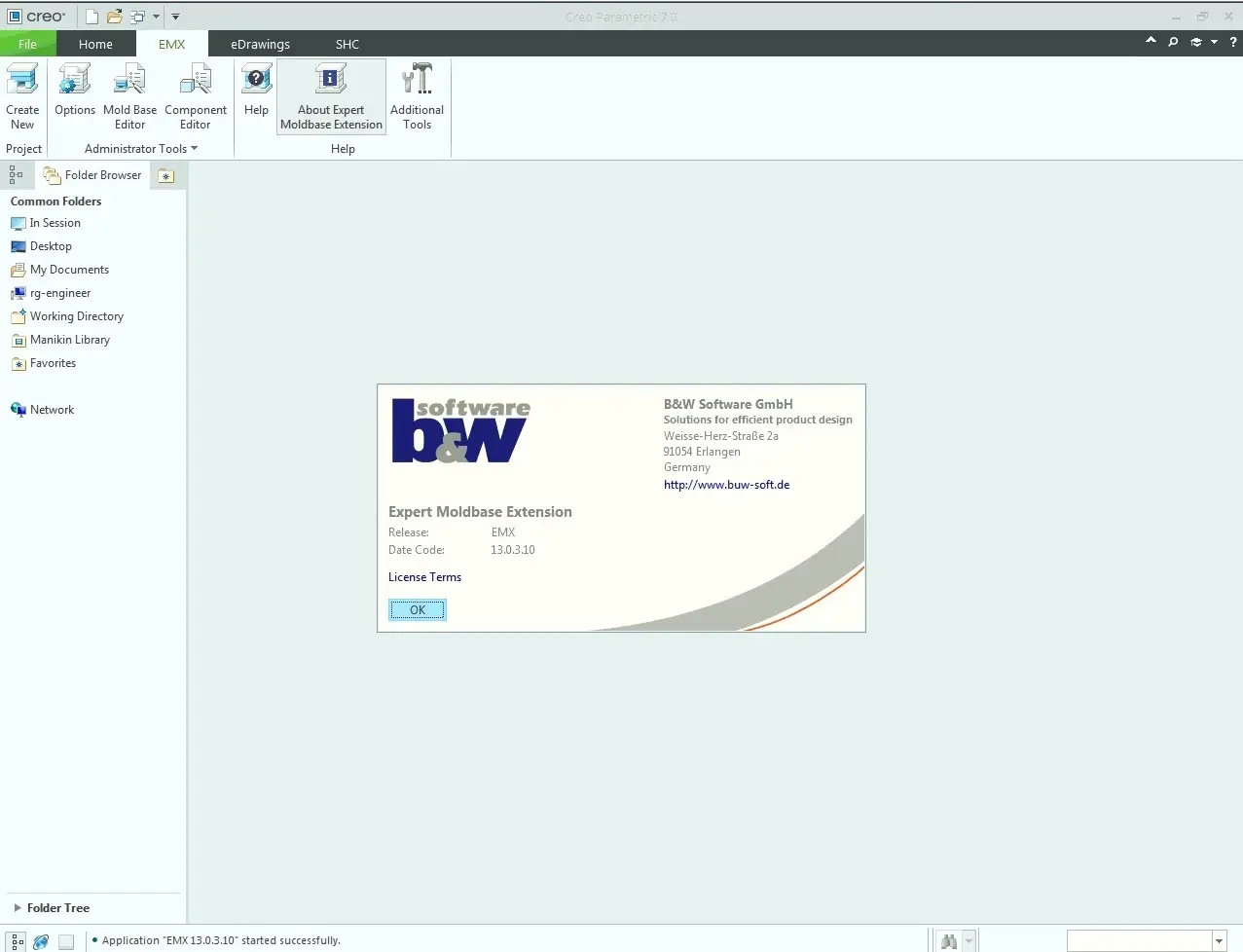The width and height of the screenshot is (1243, 952).
Task: Click the binoculars Find icon in status bar
Action: pyautogui.click(x=949, y=941)
